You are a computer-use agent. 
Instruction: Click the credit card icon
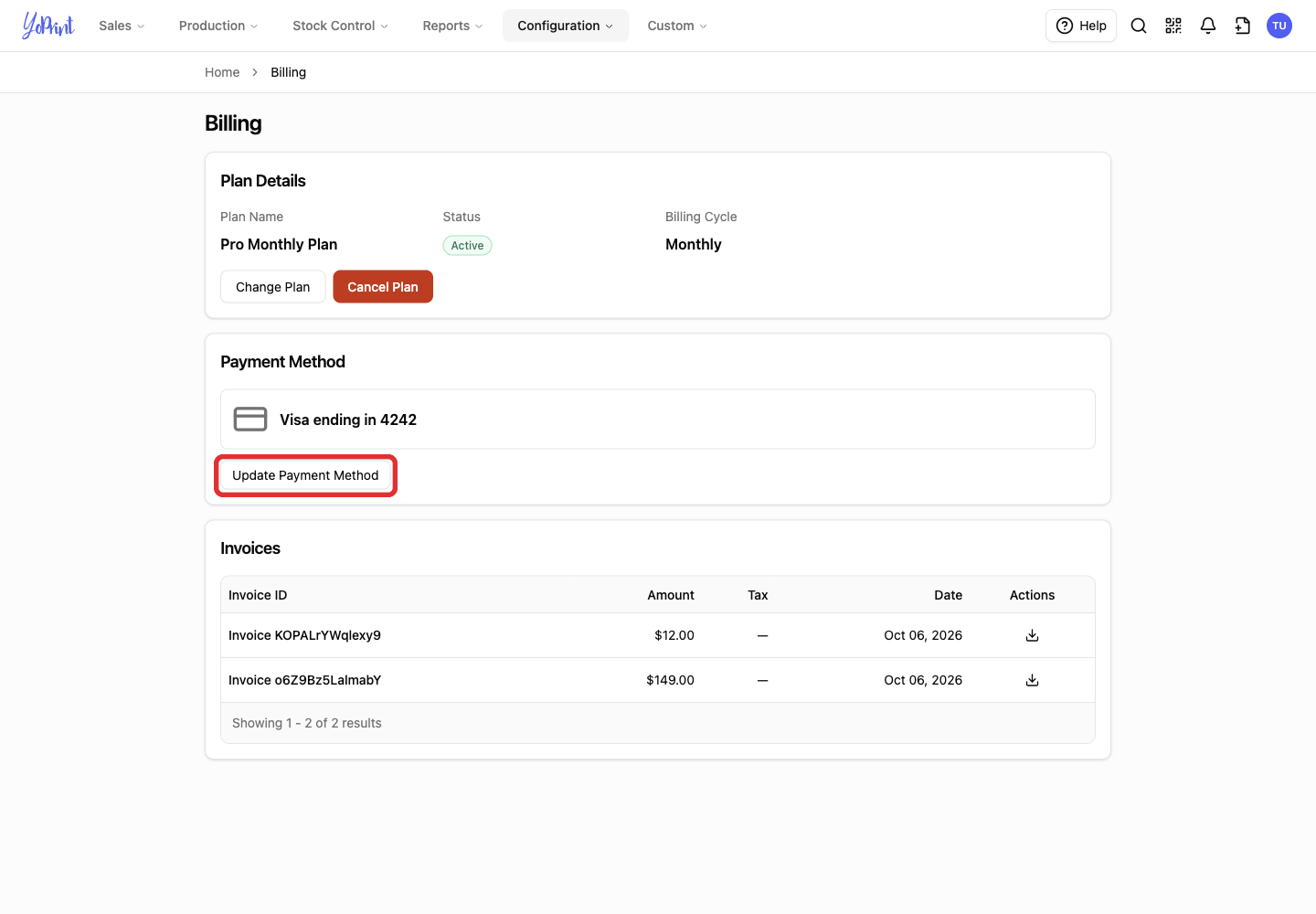[250, 420]
